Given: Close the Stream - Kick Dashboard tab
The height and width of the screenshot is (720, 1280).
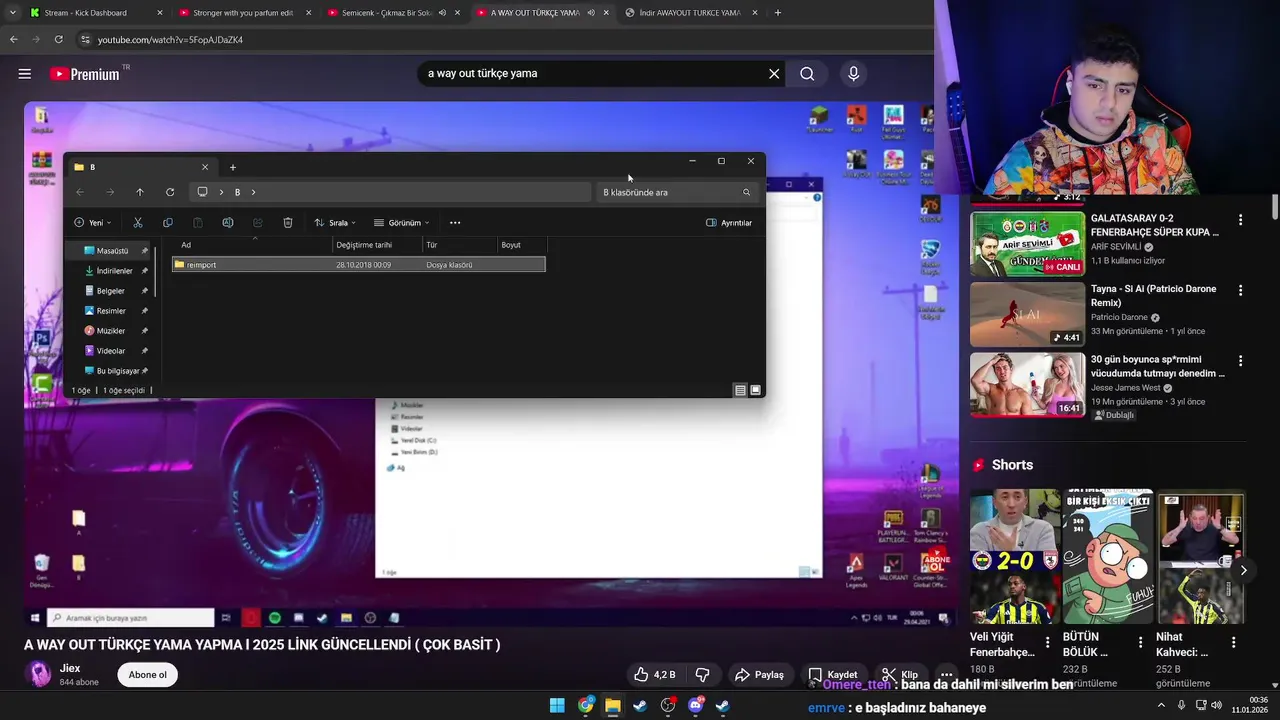Looking at the screenshot, I should coord(160,13).
